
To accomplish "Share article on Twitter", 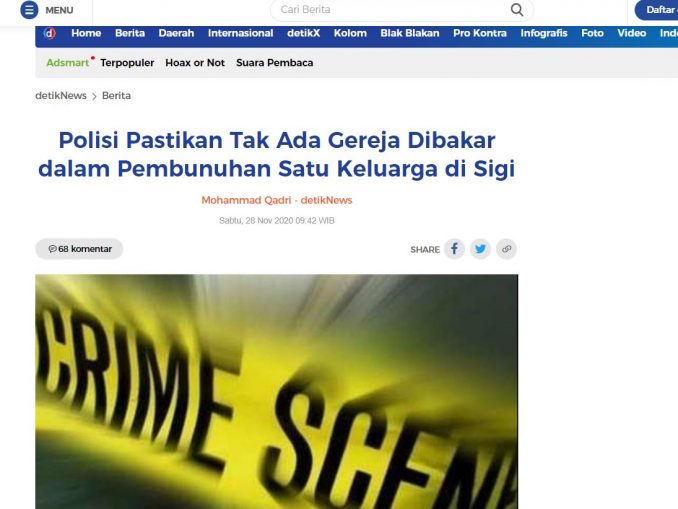I will point(480,249).
